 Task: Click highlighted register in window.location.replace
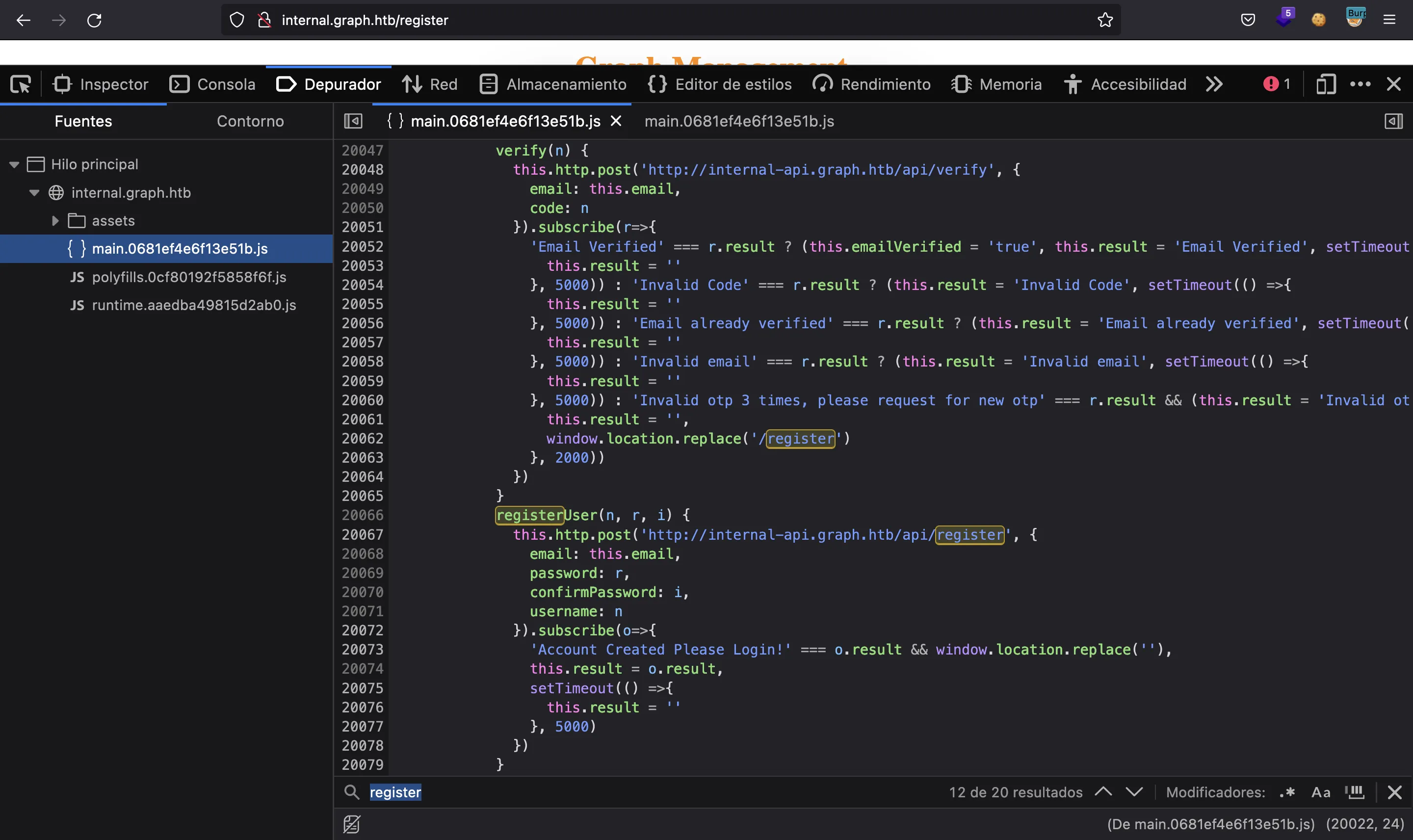[800, 439]
